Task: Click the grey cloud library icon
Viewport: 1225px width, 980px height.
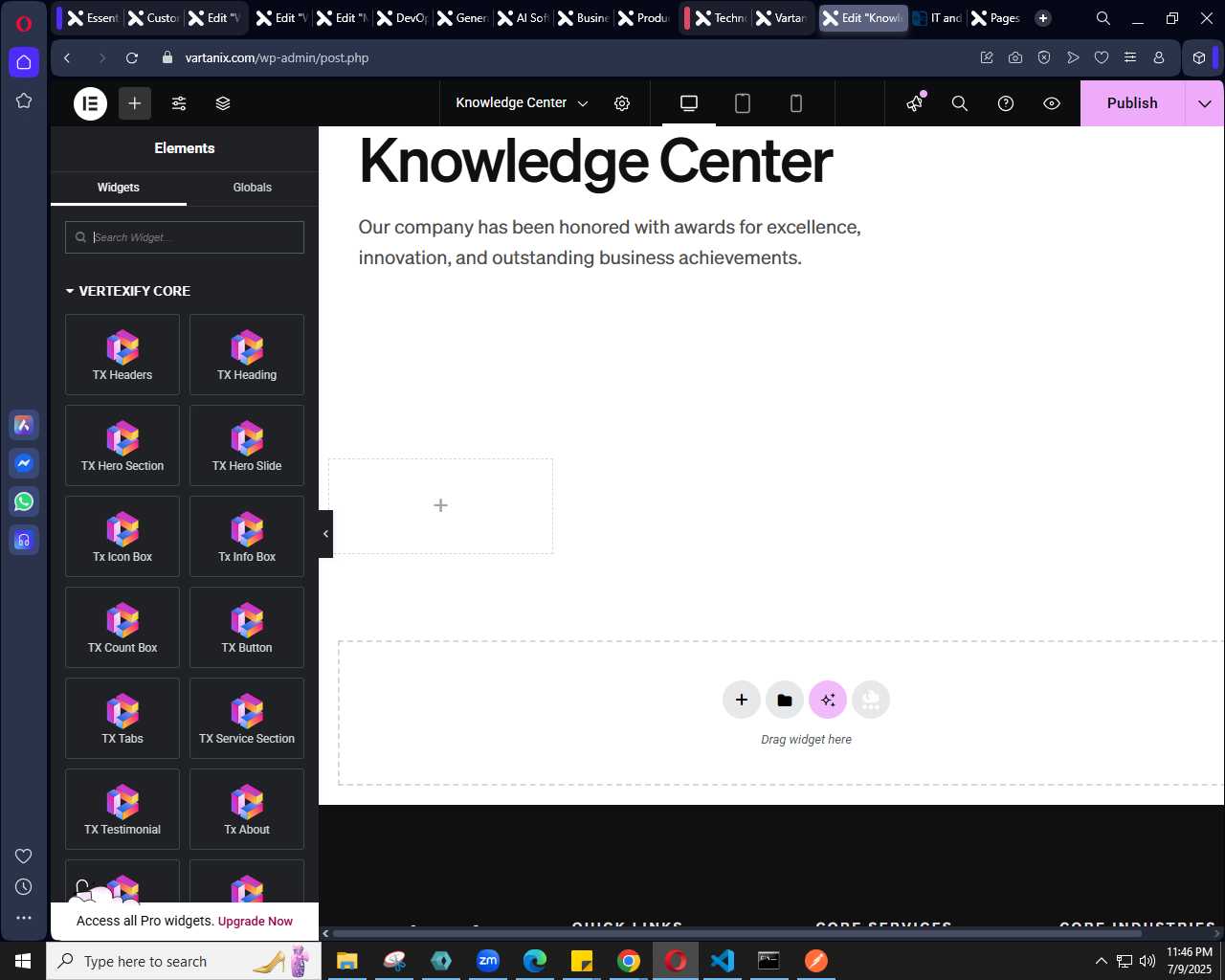Action: [871, 700]
